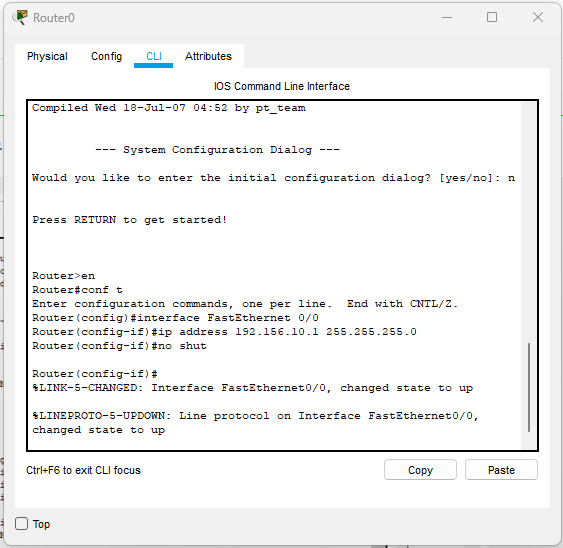Enable the Top checkbox
Image resolution: width=563 pixels, height=548 pixels.
(x=22, y=524)
